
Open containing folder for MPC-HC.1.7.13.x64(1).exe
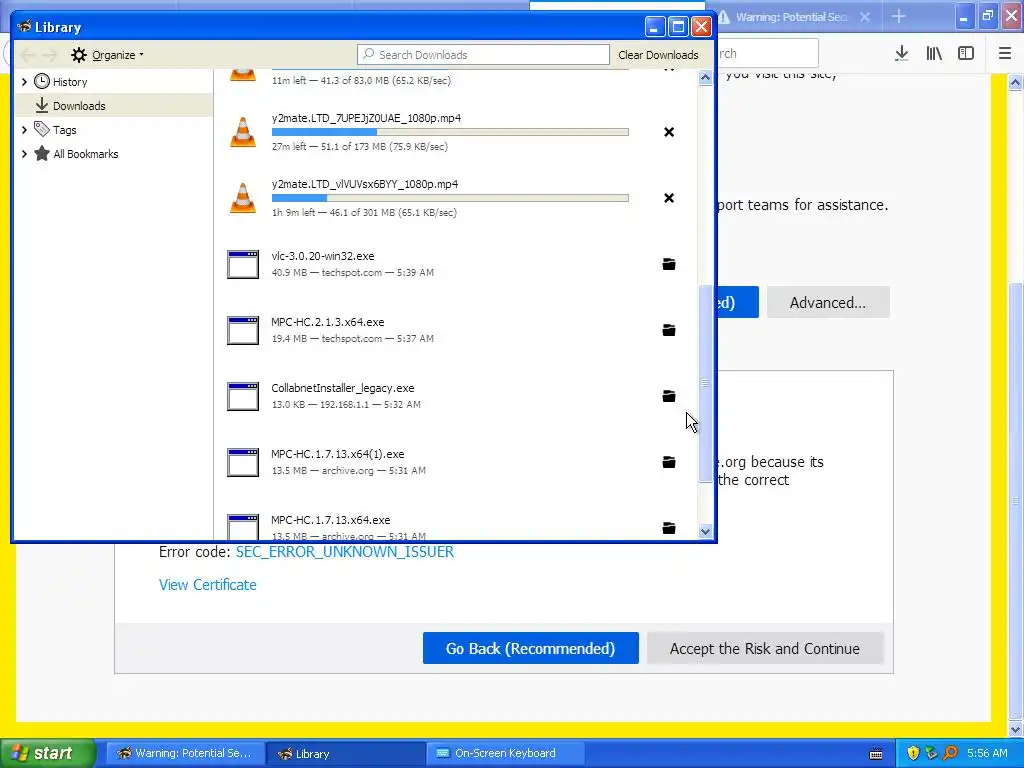(669, 462)
